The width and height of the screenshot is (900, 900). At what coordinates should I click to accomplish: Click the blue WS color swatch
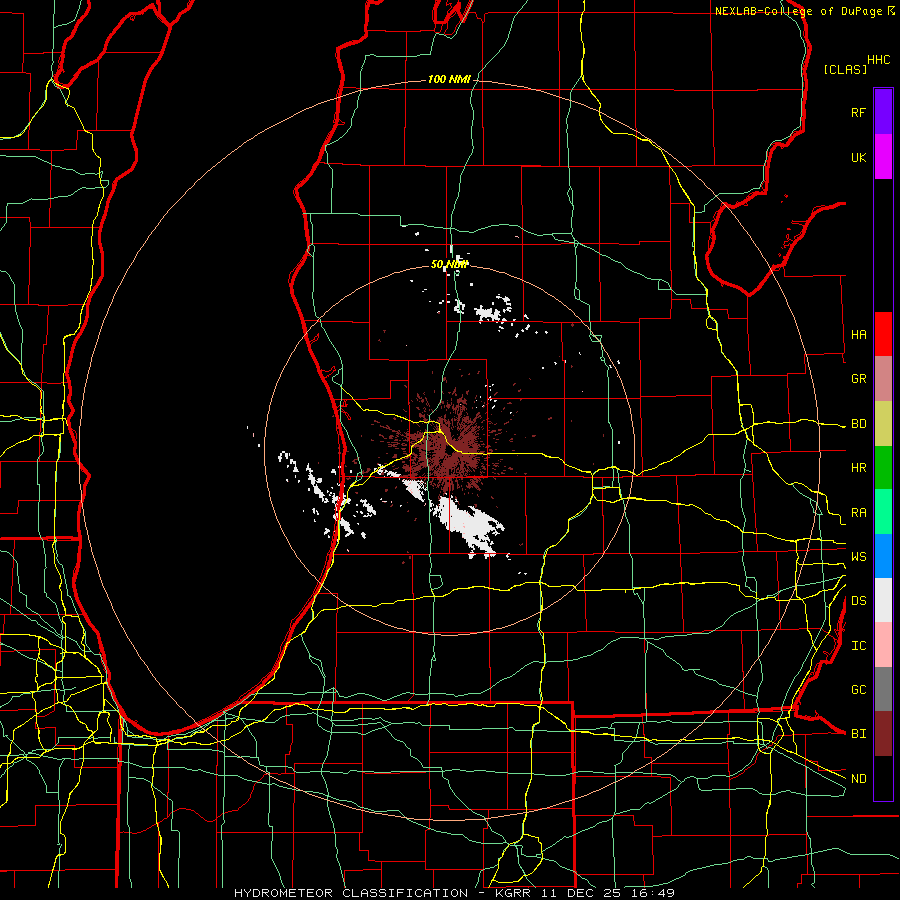point(883,556)
